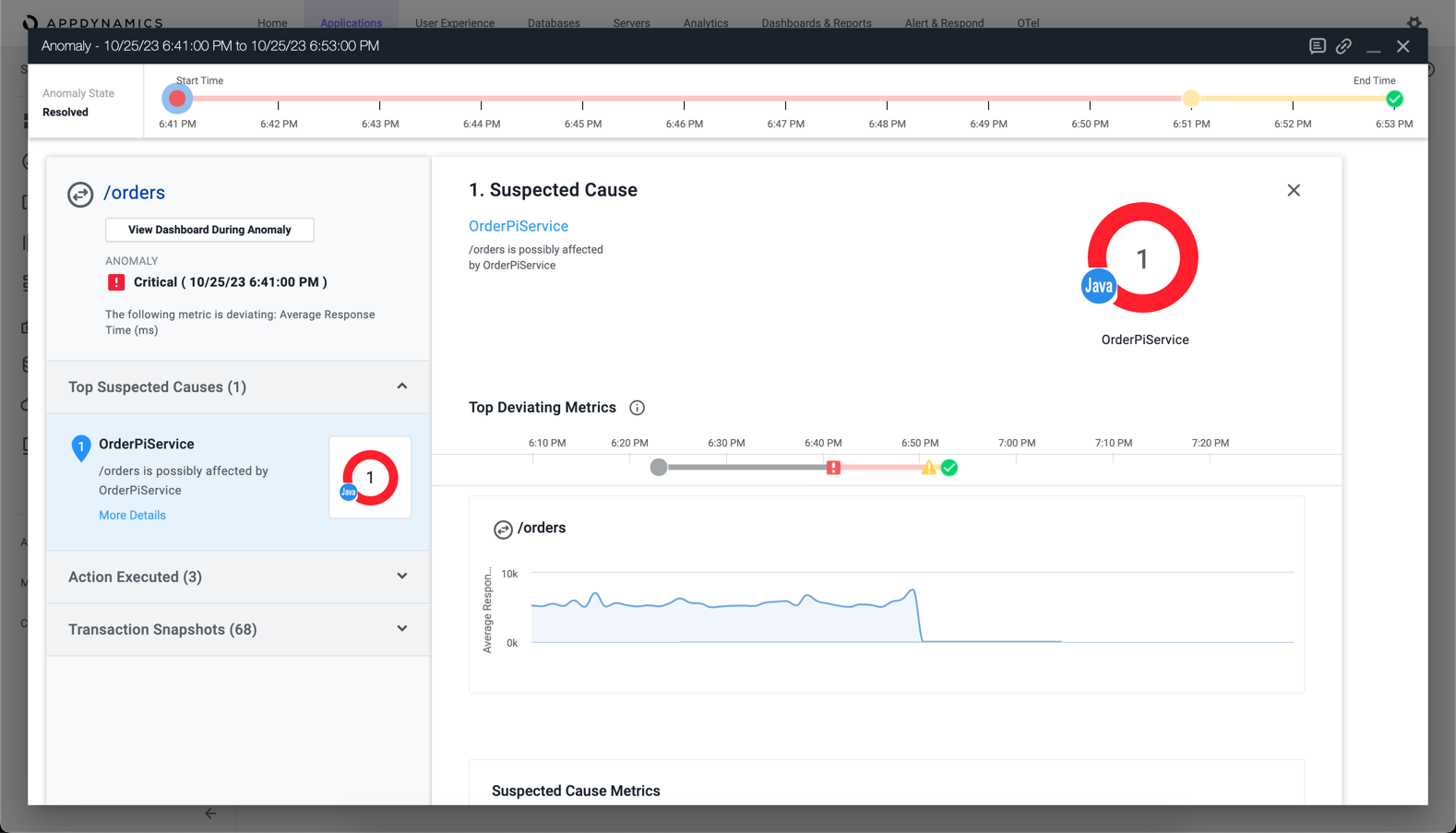Click the Critical ( 10/25/23 6:41:00 PM ) text
This screenshot has height=833, width=1456.
tap(231, 282)
